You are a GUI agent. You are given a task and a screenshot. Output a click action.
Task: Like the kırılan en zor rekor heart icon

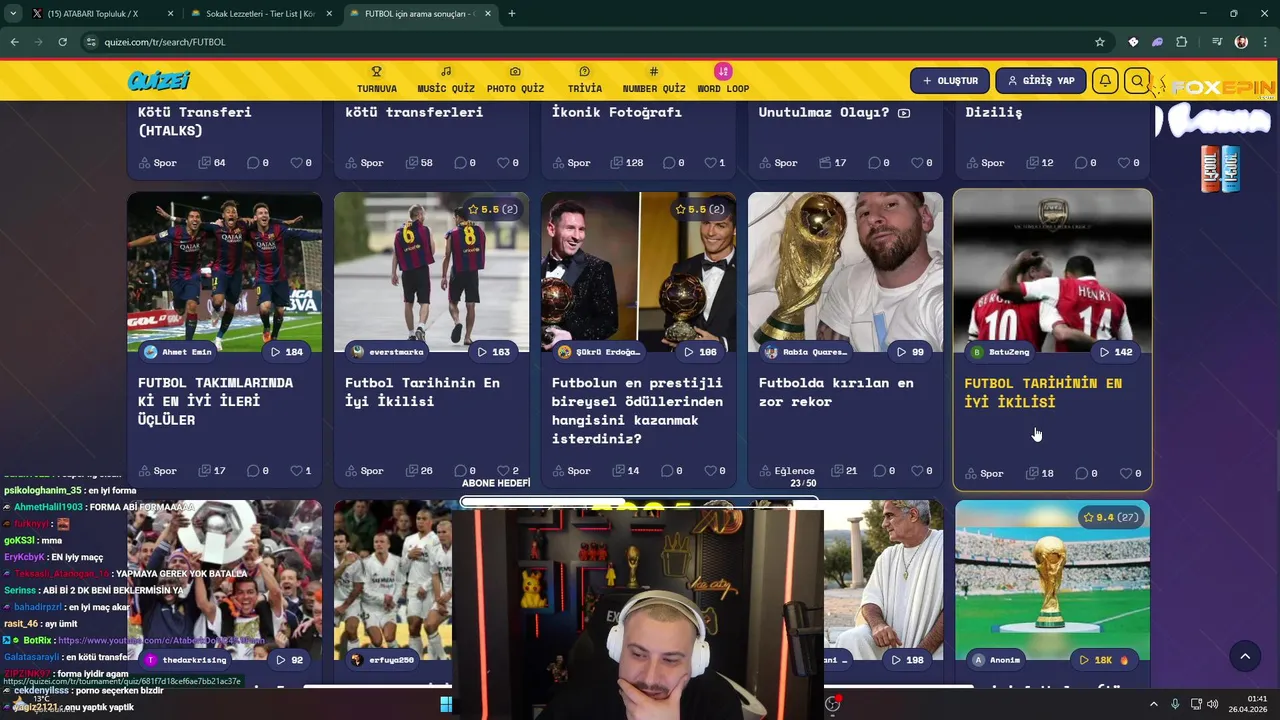click(917, 471)
